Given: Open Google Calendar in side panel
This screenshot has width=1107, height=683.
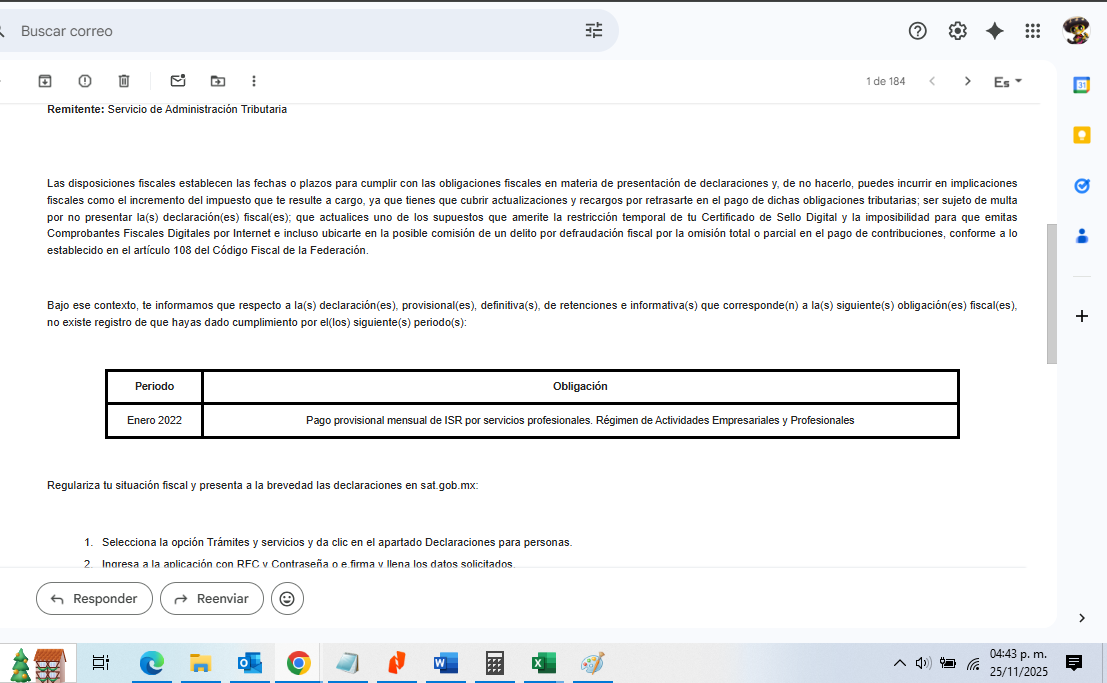Looking at the screenshot, I should point(1081,85).
